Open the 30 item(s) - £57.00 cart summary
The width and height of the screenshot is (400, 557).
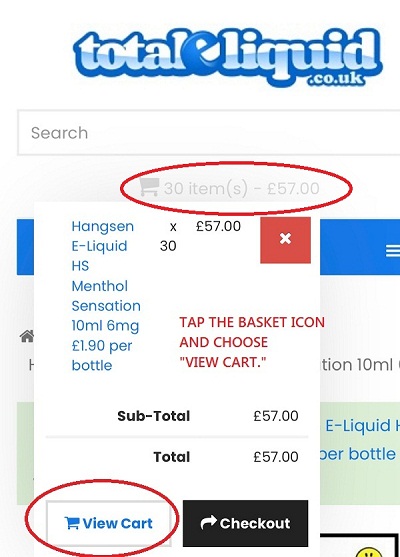point(229,188)
